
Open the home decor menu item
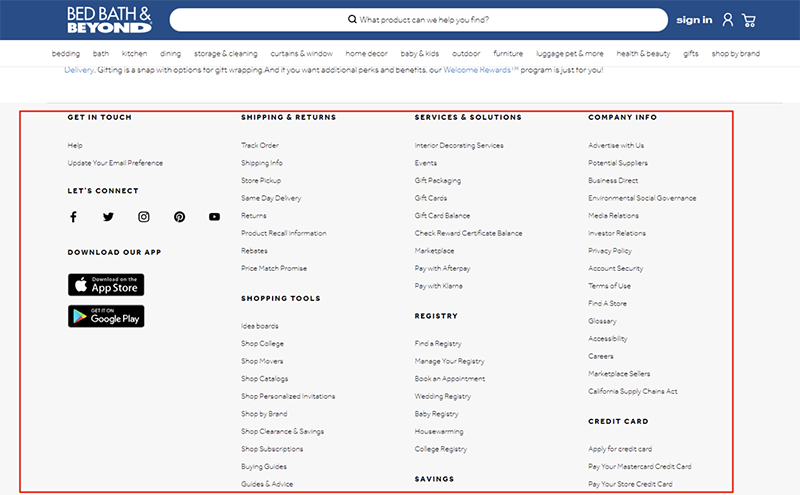(x=367, y=53)
